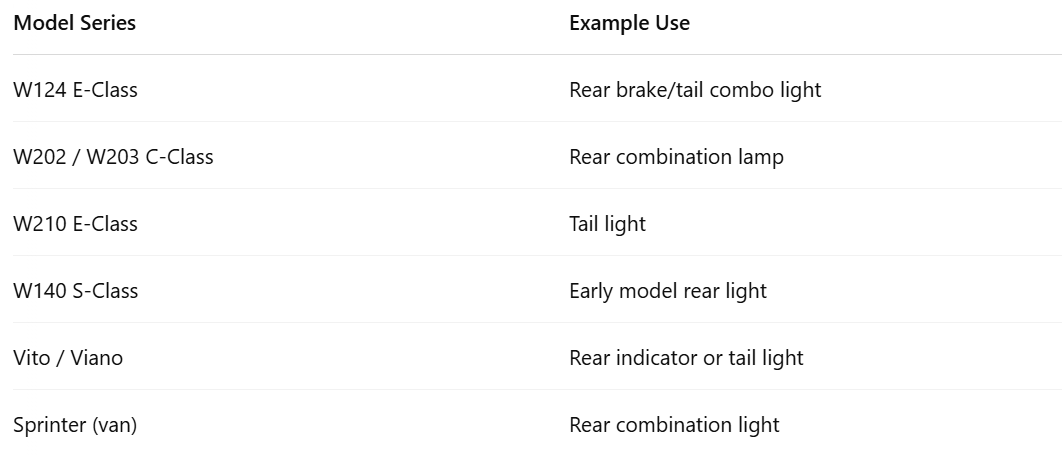The height and width of the screenshot is (457, 1062).
Task: Click the (van) text after Sprinter
Action: coord(114,425)
